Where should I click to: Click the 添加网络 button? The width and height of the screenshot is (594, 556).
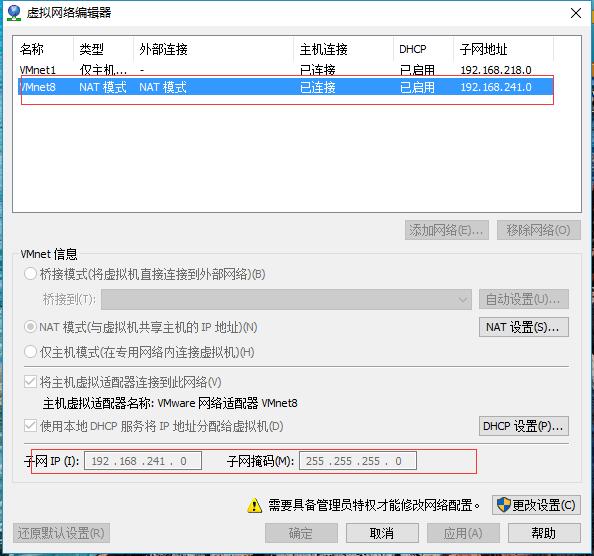(x=447, y=230)
